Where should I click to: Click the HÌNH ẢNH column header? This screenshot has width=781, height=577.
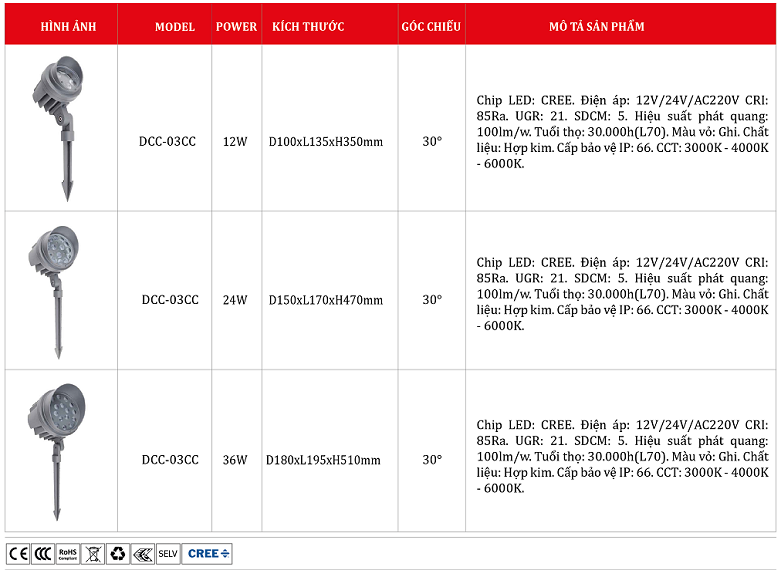click(68, 26)
